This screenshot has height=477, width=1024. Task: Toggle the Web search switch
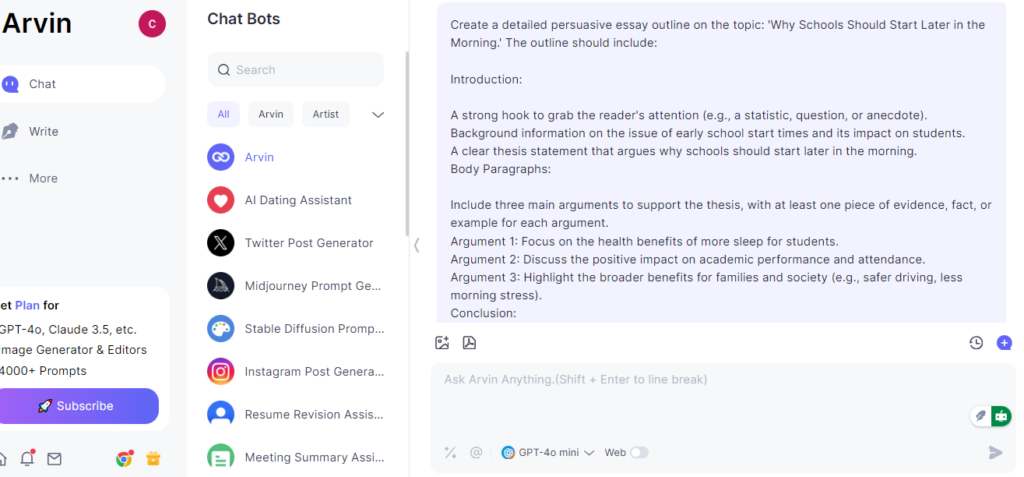click(x=639, y=452)
